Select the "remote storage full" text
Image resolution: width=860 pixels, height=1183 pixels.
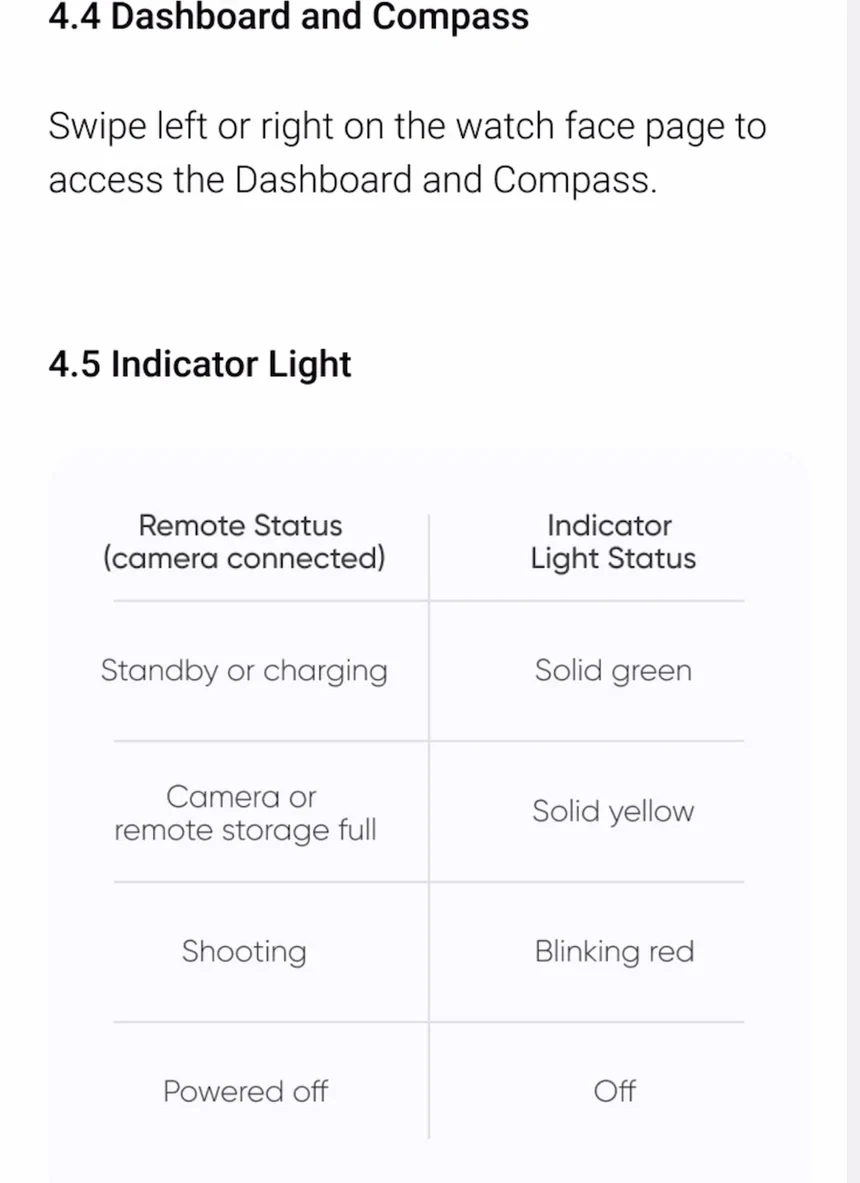pos(245,830)
